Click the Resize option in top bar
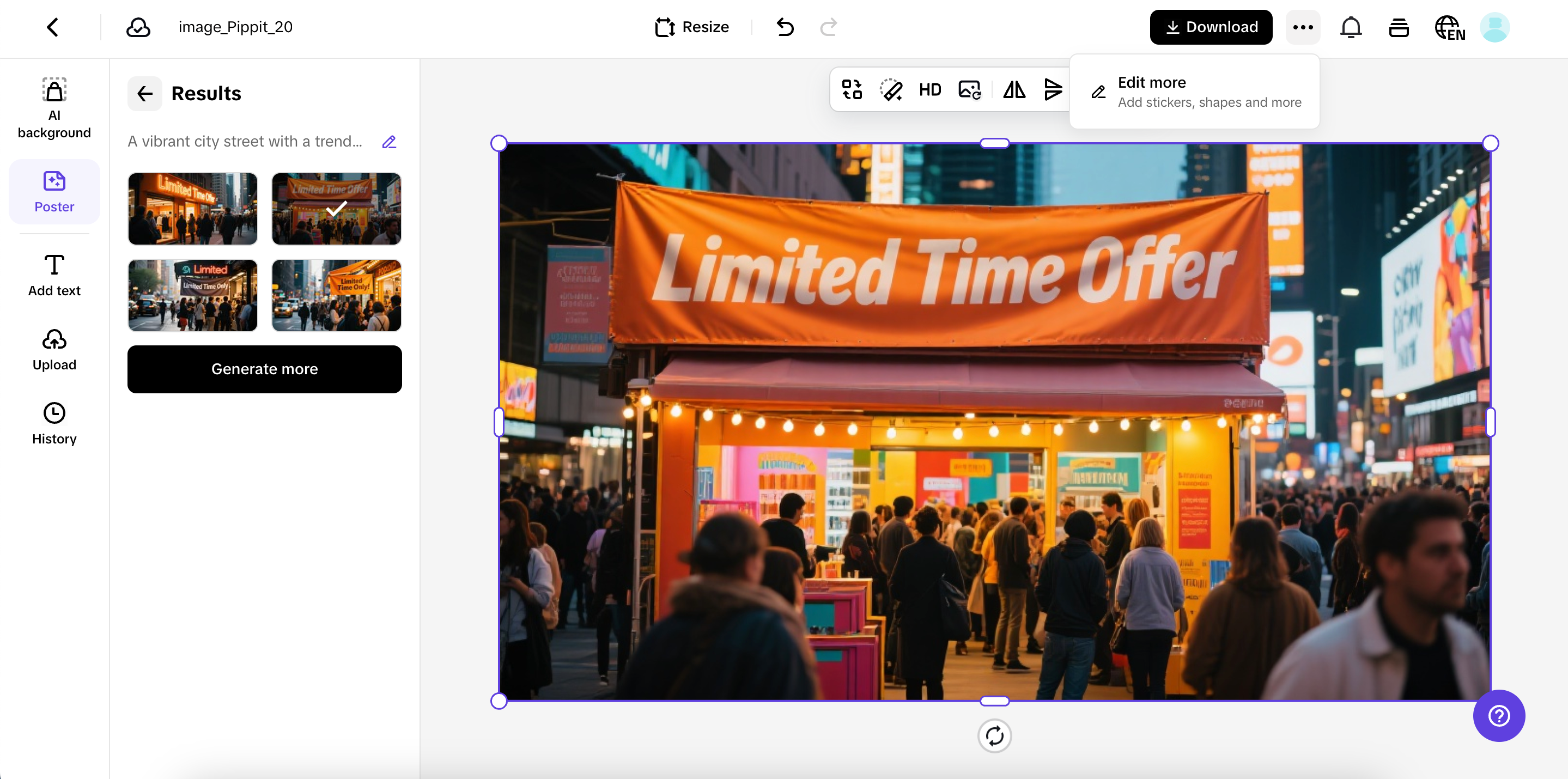The image size is (1568, 779). (691, 27)
